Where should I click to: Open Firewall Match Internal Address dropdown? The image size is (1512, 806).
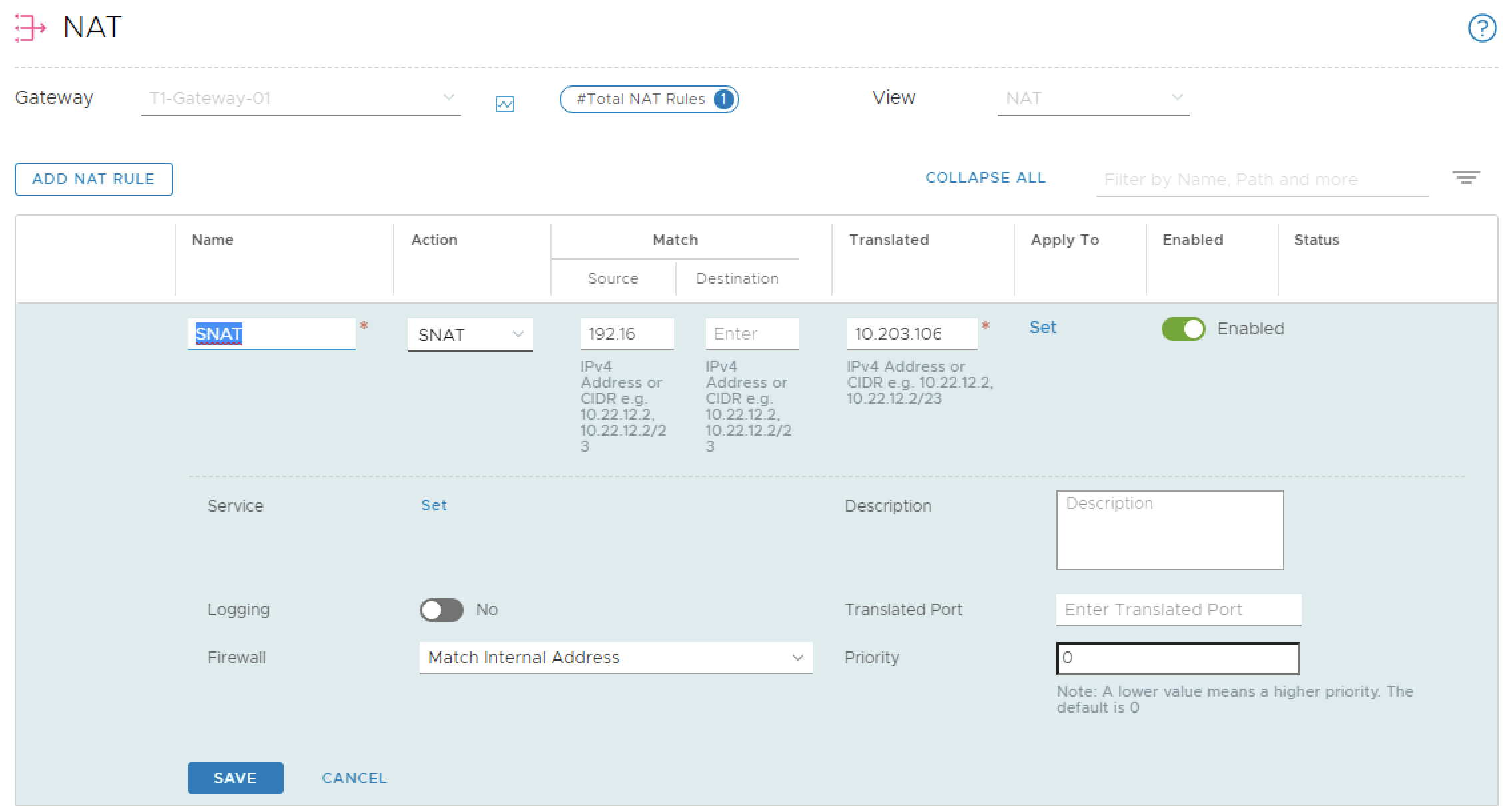coord(615,658)
